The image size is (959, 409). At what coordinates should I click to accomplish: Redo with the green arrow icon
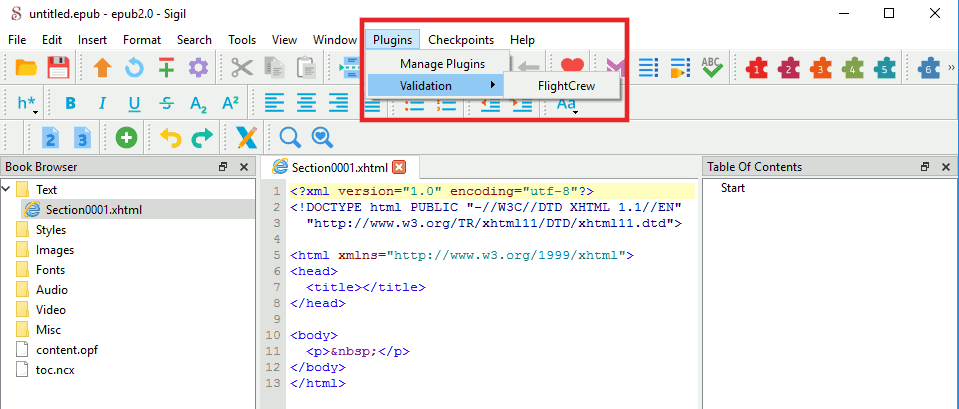tap(202, 138)
